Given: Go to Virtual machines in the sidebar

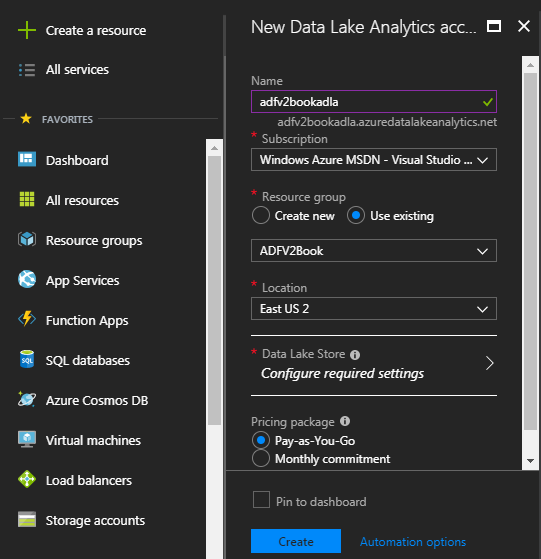Looking at the screenshot, I should coord(93,440).
